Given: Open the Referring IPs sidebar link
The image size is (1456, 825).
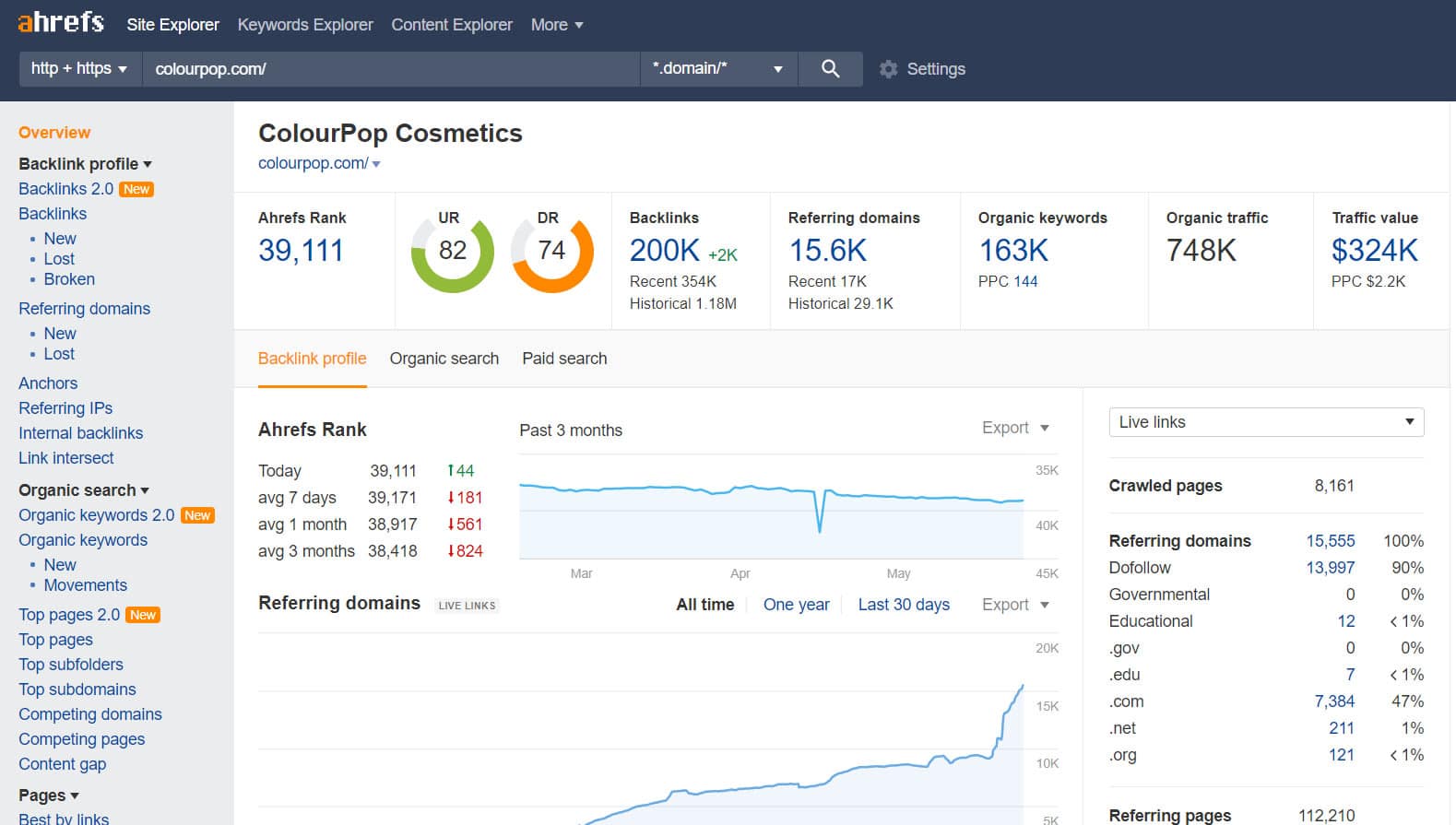Looking at the screenshot, I should [65, 408].
